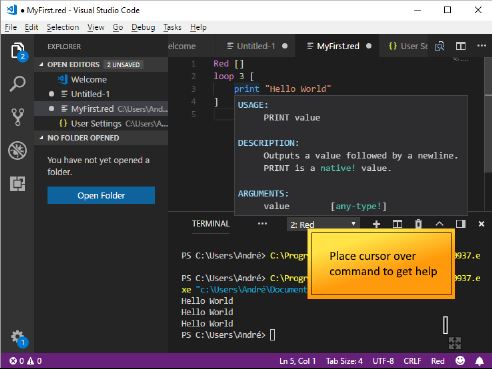The width and height of the screenshot is (492, 369).
Task: Split the editor using the layout icon
Action: point(461,46)
